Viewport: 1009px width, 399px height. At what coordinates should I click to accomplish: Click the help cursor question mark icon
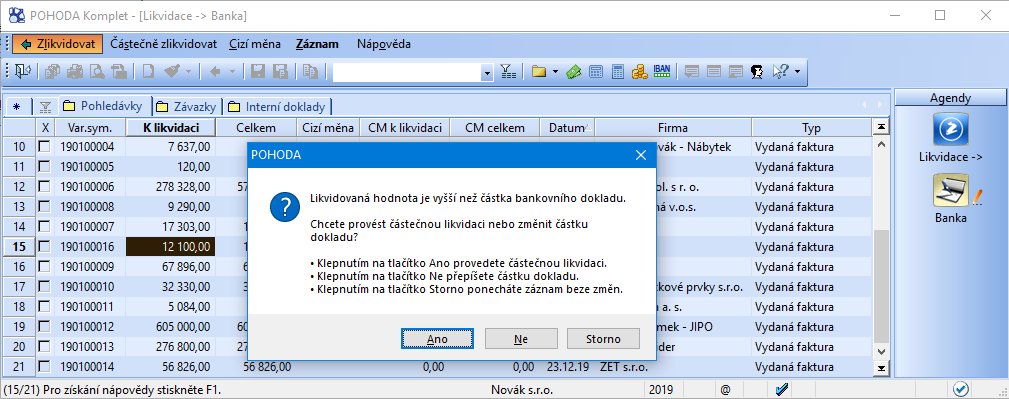pyautogui.click(x=780, y=72)
